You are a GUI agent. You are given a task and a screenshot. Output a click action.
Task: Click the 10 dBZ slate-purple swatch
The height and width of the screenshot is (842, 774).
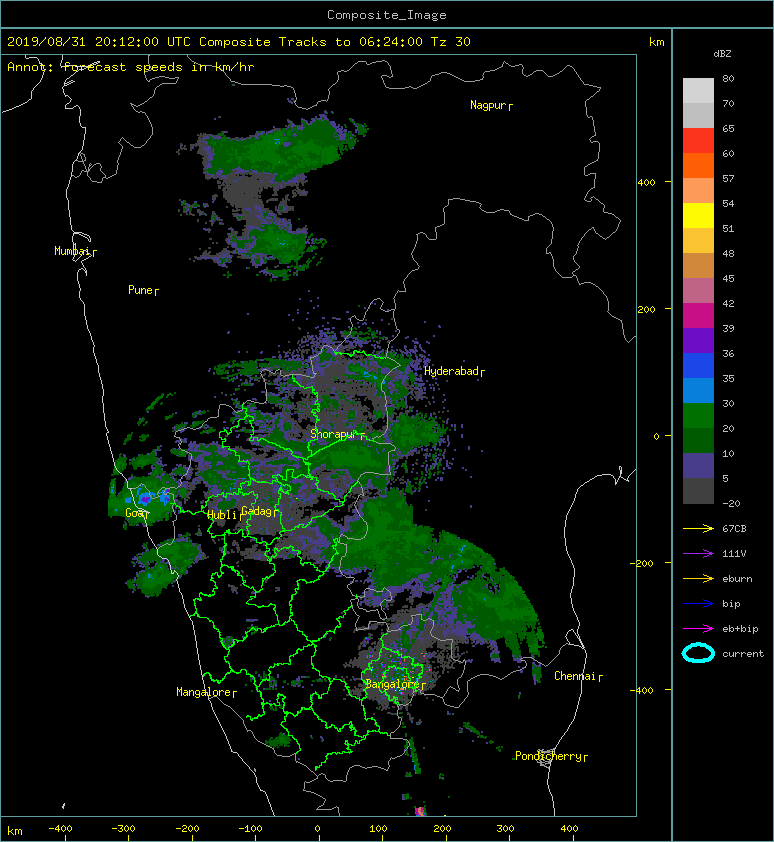pyautogui.click(x=698, y=466)
